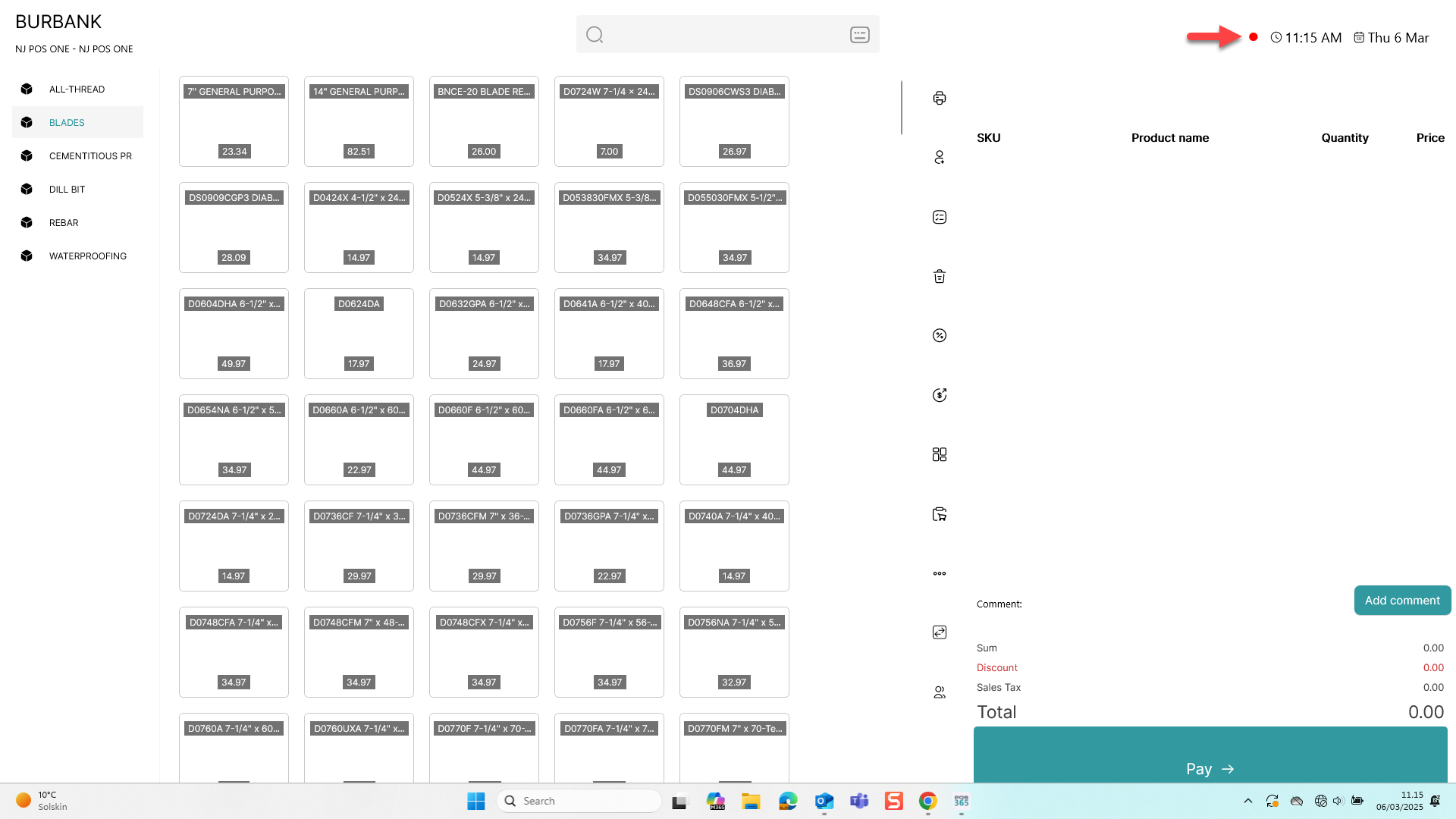Open Outlook from the taskbar
The width and height of the screenshot is (1456, 819).
coord(824,801)
